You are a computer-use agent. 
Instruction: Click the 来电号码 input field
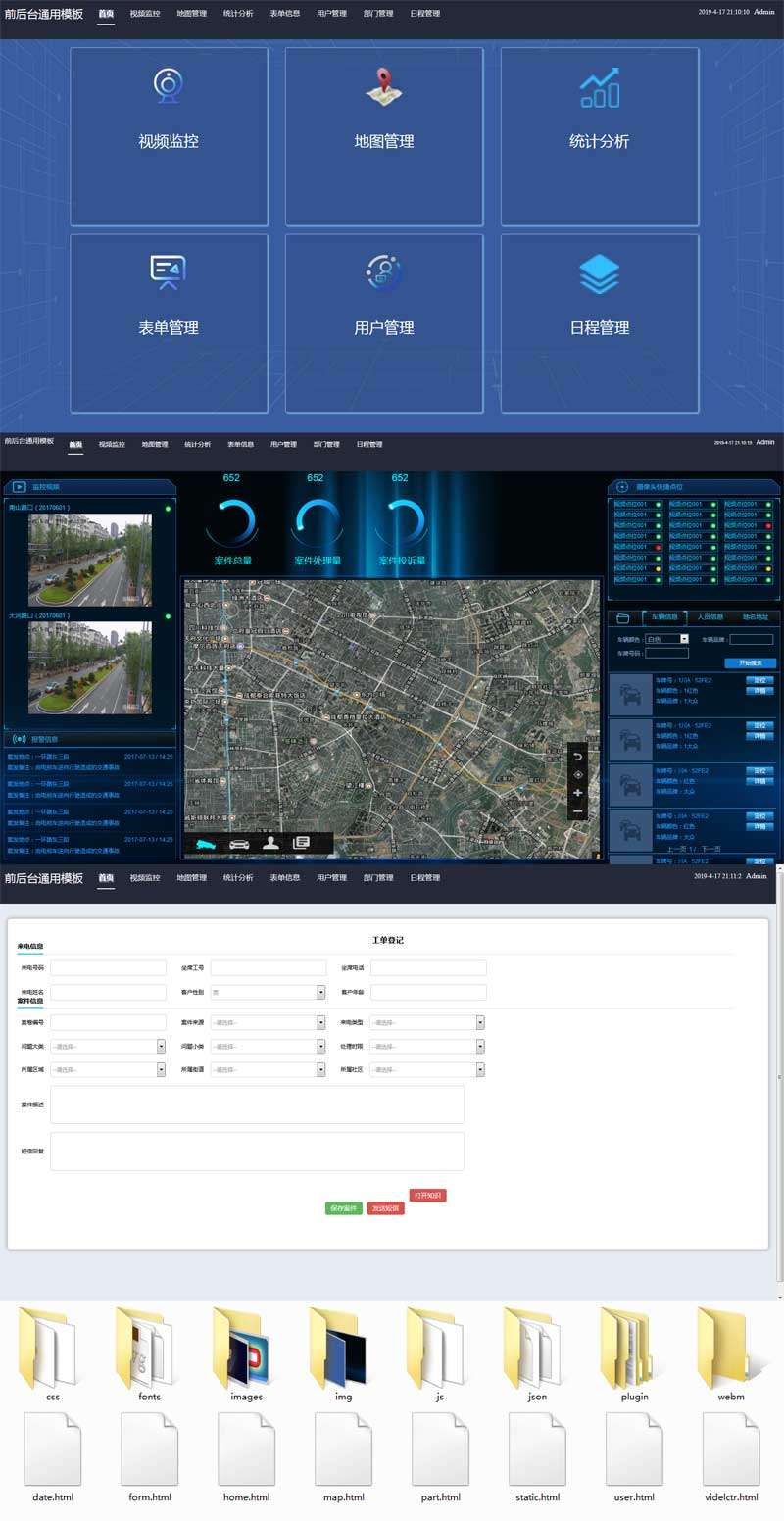[109, 968]
